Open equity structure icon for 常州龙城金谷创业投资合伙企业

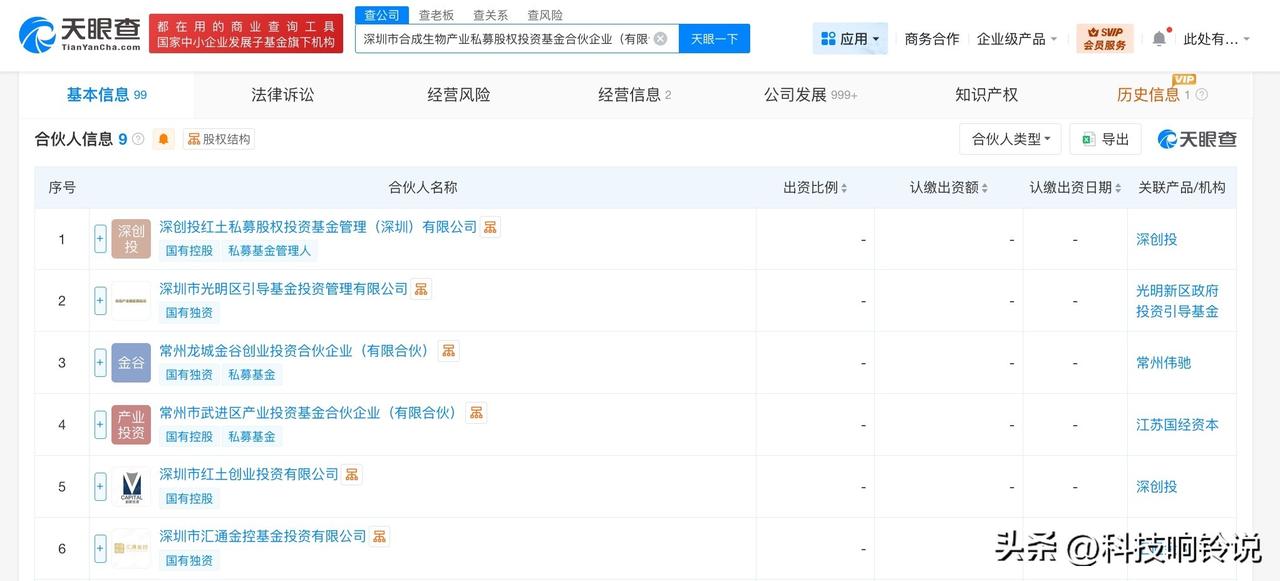pos(448,351)
